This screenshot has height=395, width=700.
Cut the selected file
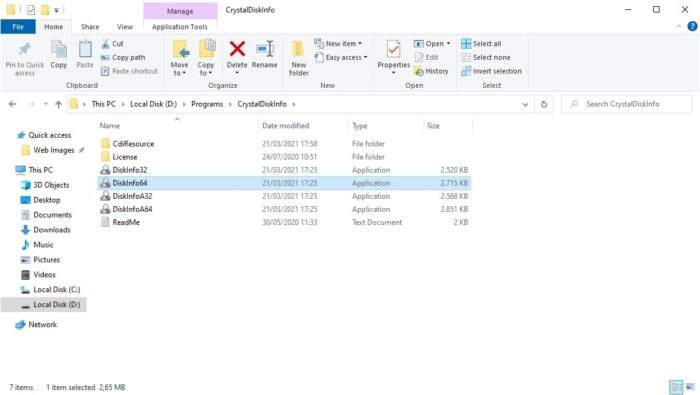(x=112, y=44)
